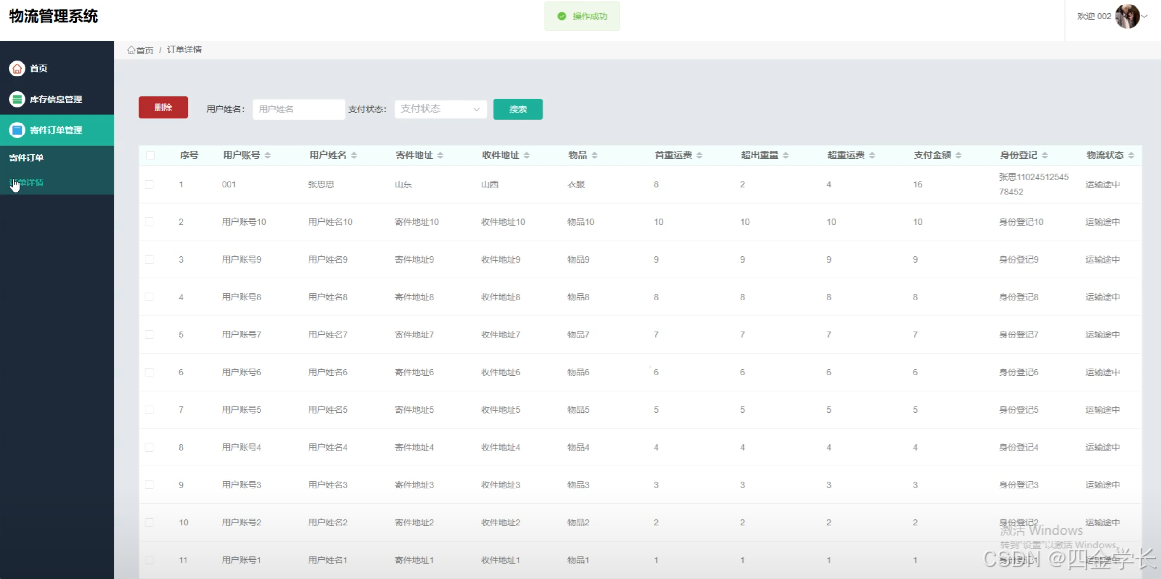Sort table by 超出重量 column arrows
The width and height of the screenshot is (1161, 579).
coord(786,155)
